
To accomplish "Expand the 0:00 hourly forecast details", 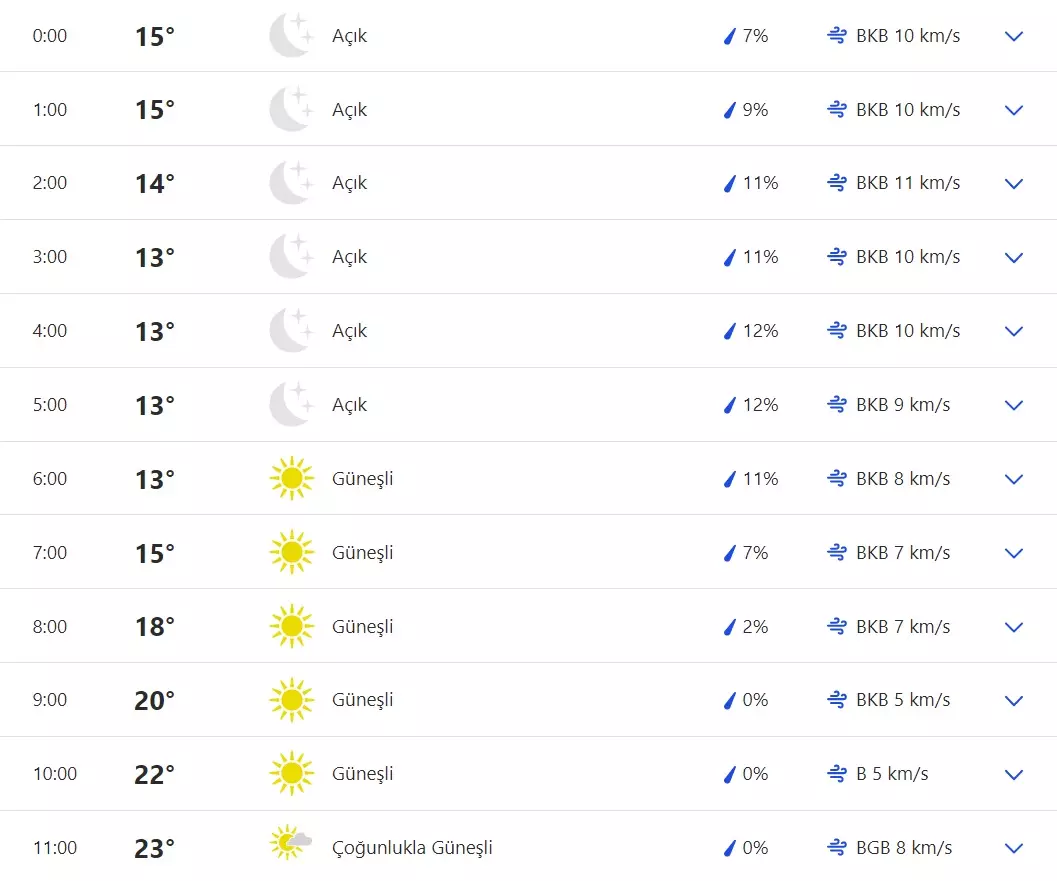I will click(x=1014, y=37).
